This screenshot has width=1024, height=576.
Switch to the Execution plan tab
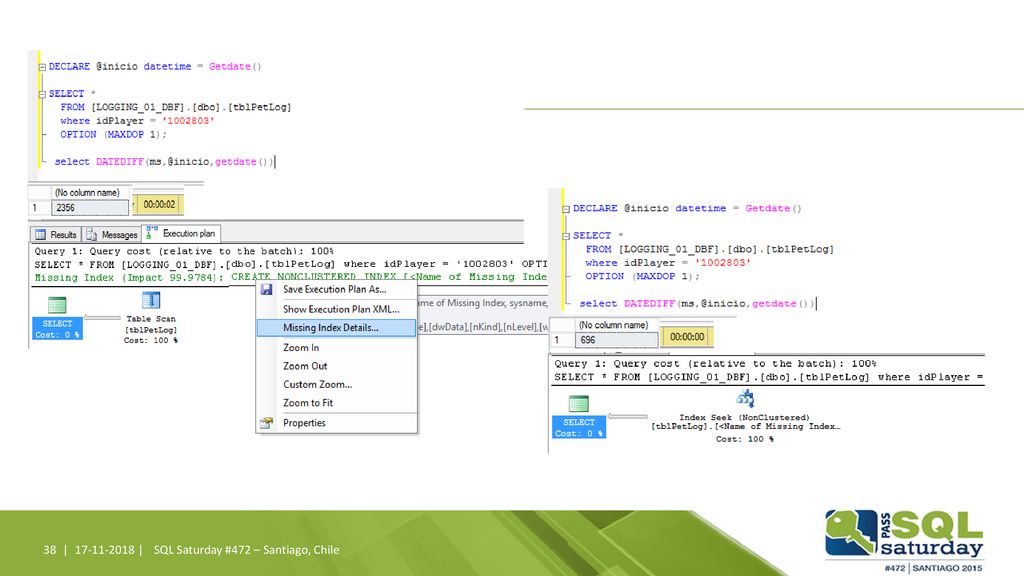click(181, 233)
